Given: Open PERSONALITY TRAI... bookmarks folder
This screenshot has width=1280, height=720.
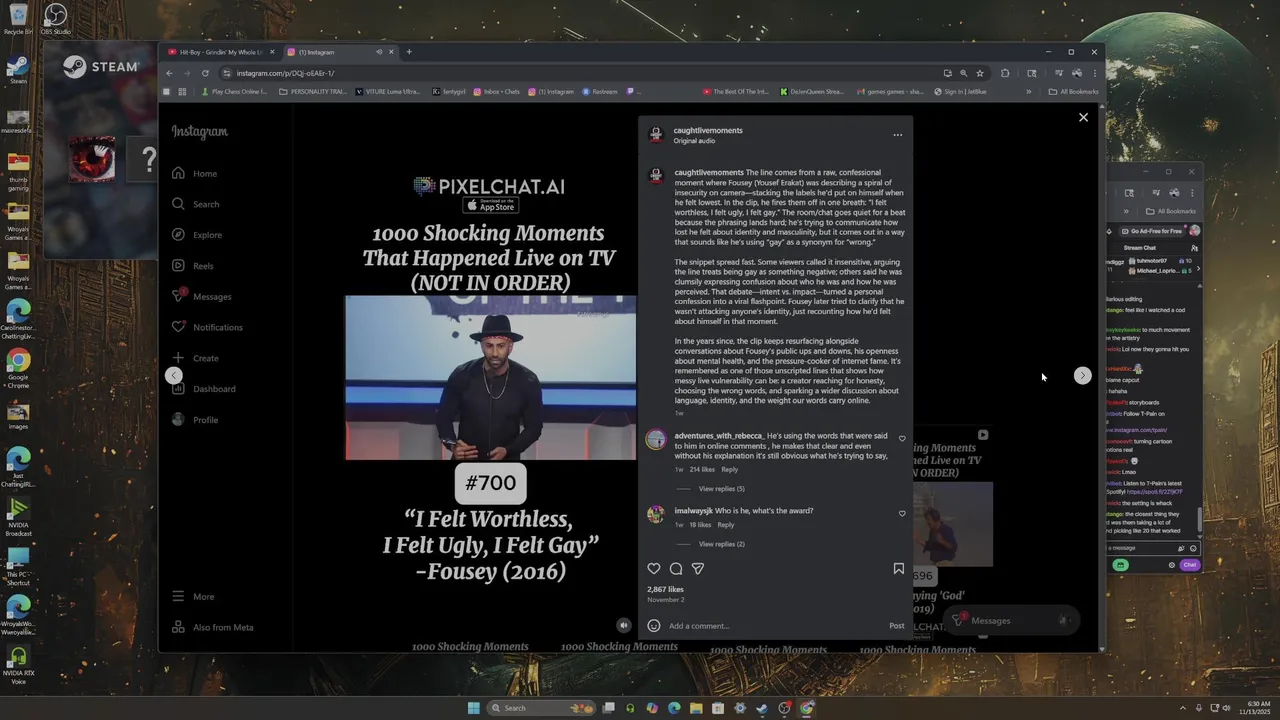Looking at the screenshot, I should 313,91.
